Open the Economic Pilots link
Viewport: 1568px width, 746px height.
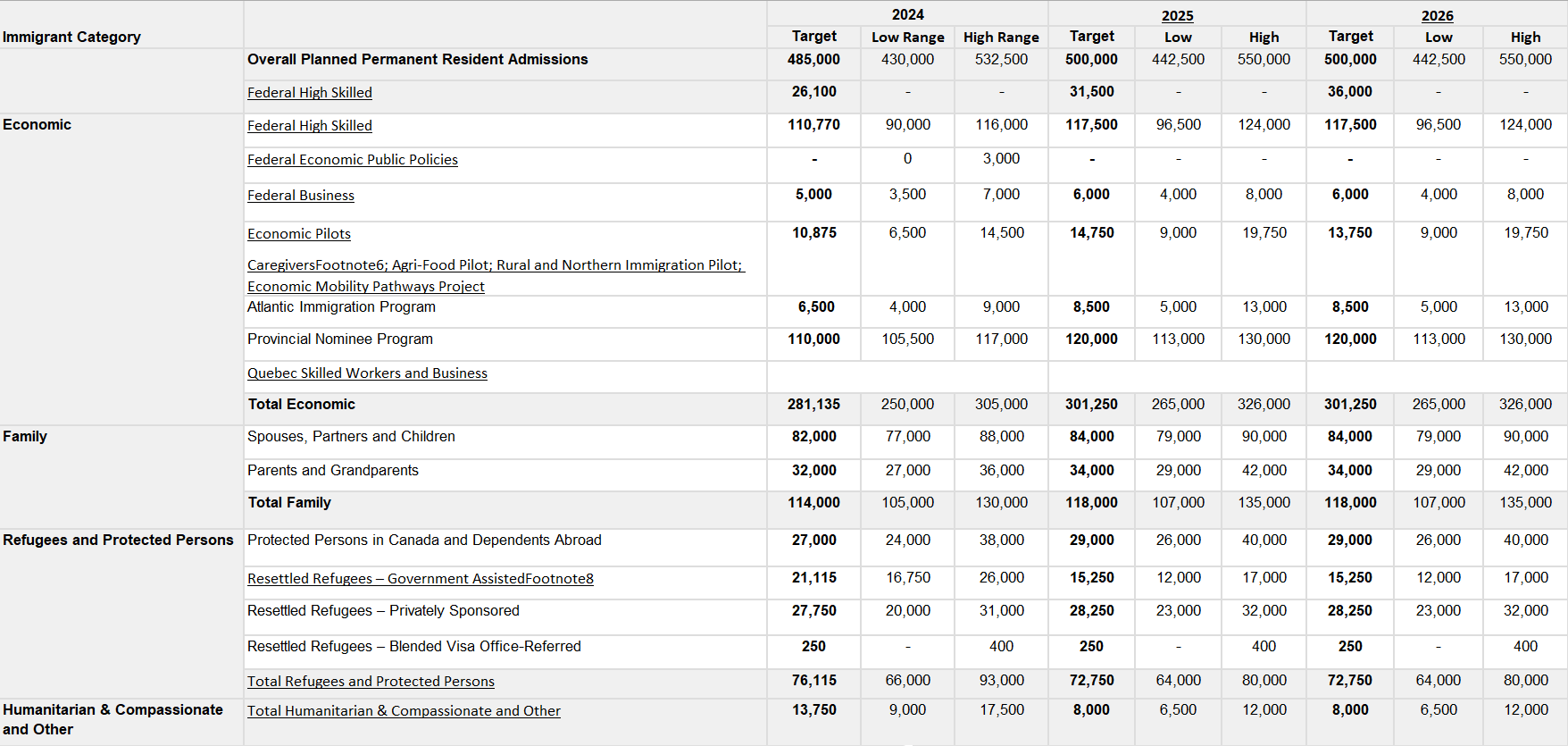point(298,234)
